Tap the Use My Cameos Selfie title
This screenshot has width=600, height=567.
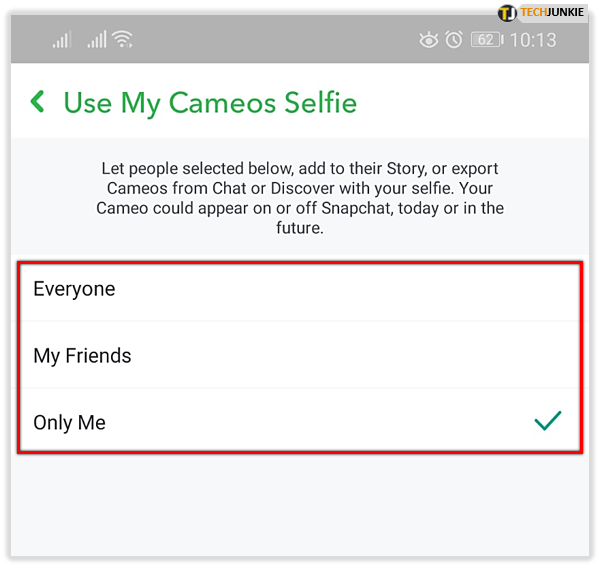click(210, 103)
